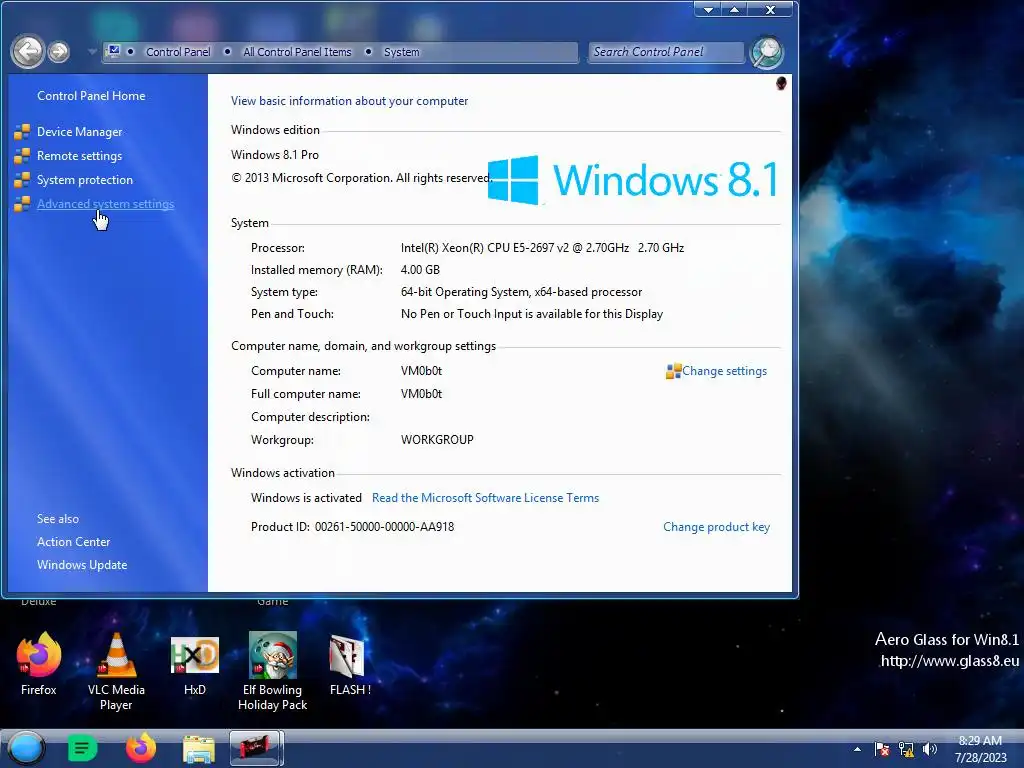Read the Microsoft Software License Terms
The width and height of the screenshot is (1024, 768).
tap(485, 498)
